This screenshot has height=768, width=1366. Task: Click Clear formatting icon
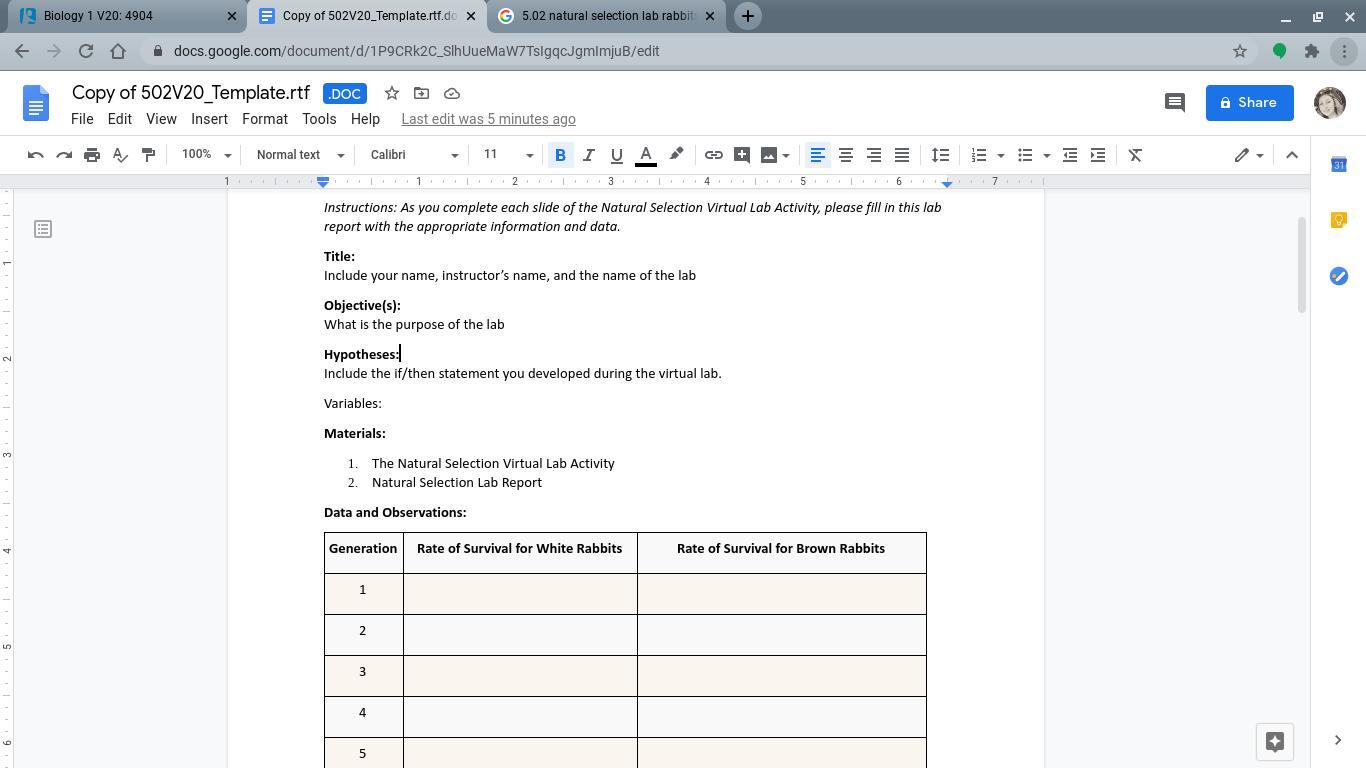1135,155
